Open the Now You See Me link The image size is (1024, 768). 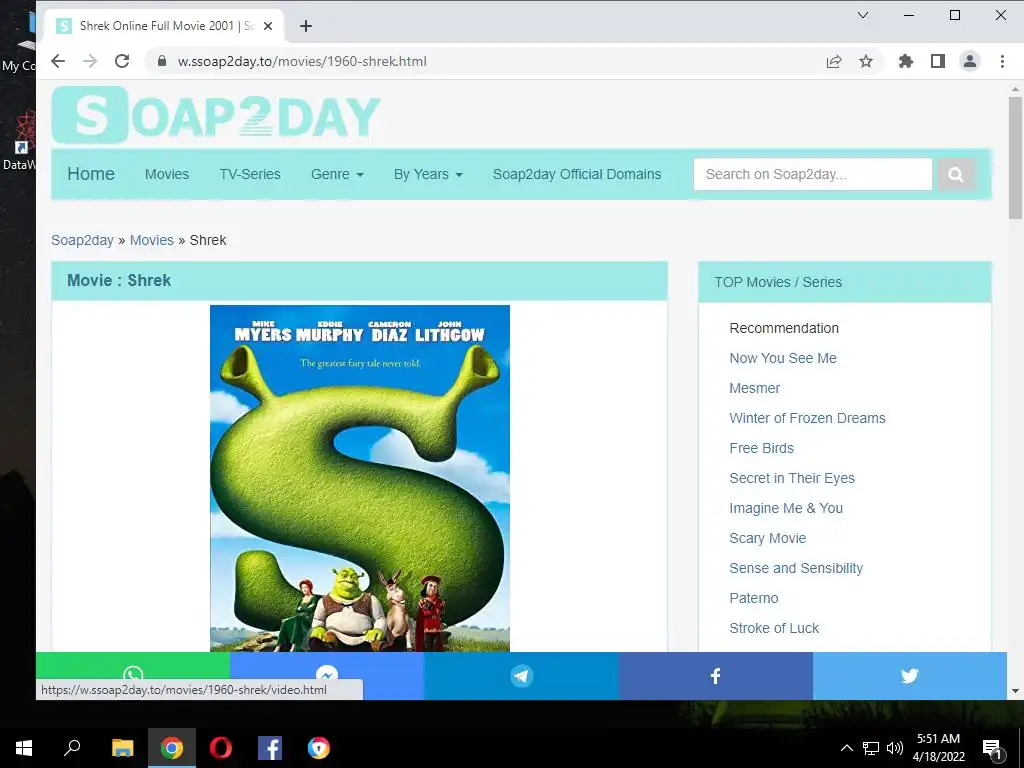click(782, 358)
